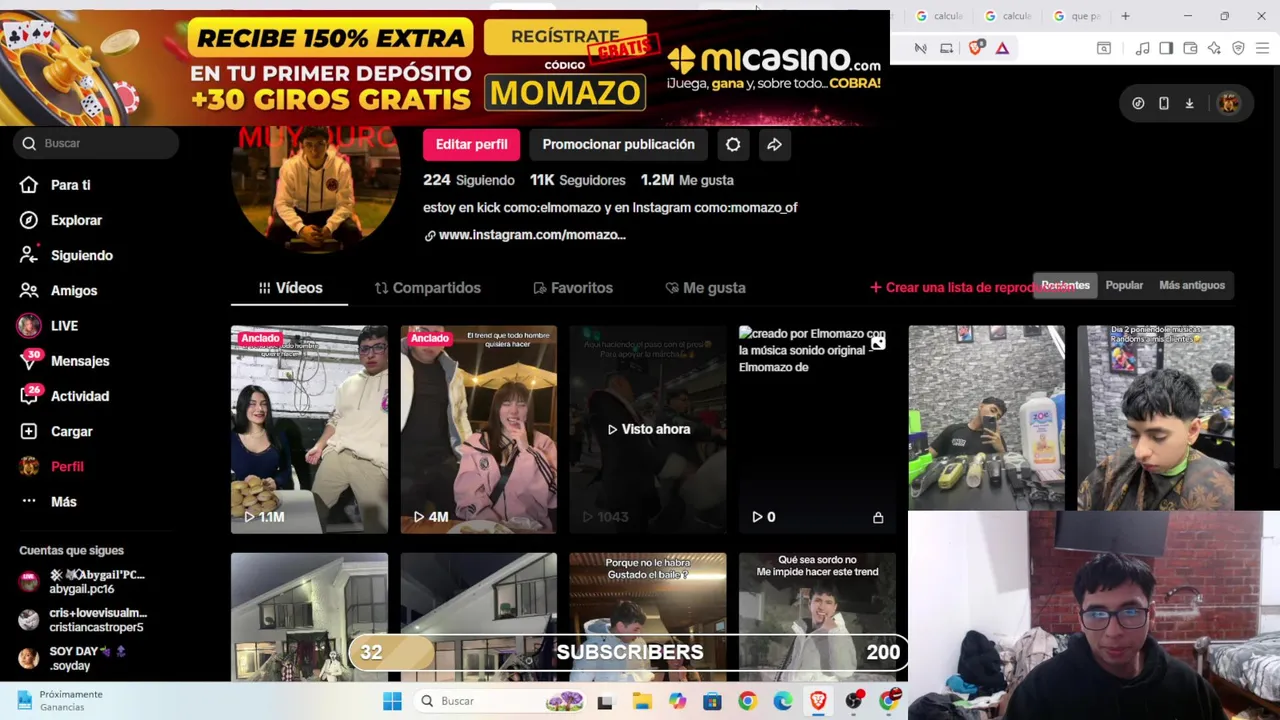Select the Favoritos profile tab

573,288
